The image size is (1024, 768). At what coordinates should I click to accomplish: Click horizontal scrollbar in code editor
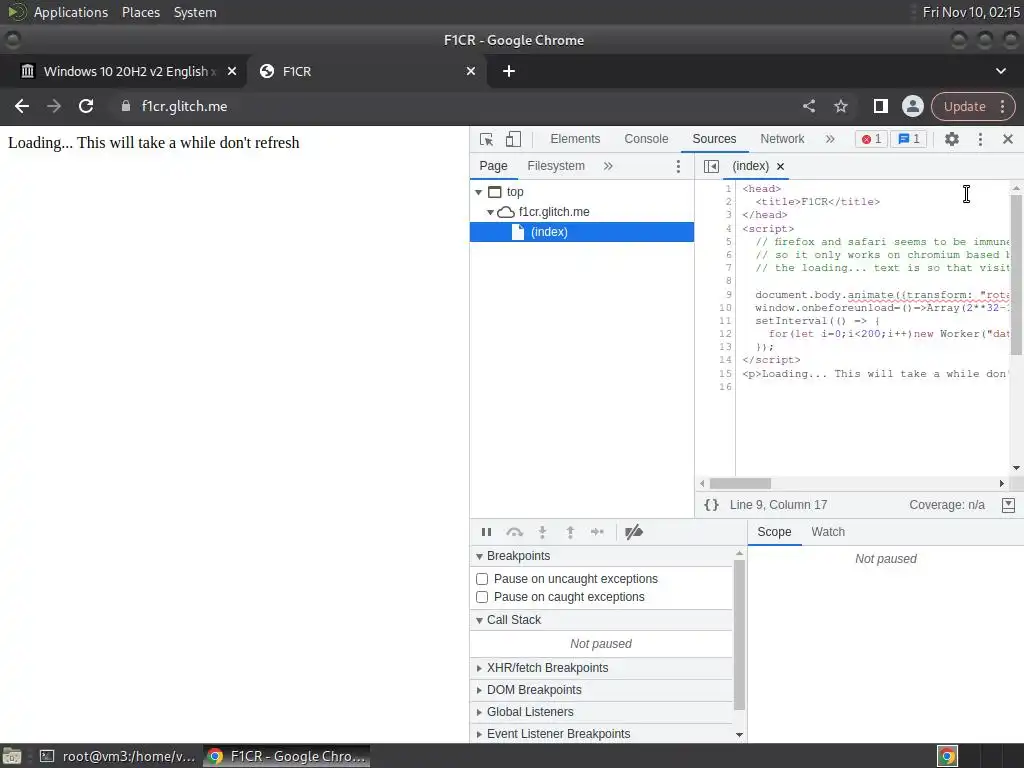740,484
